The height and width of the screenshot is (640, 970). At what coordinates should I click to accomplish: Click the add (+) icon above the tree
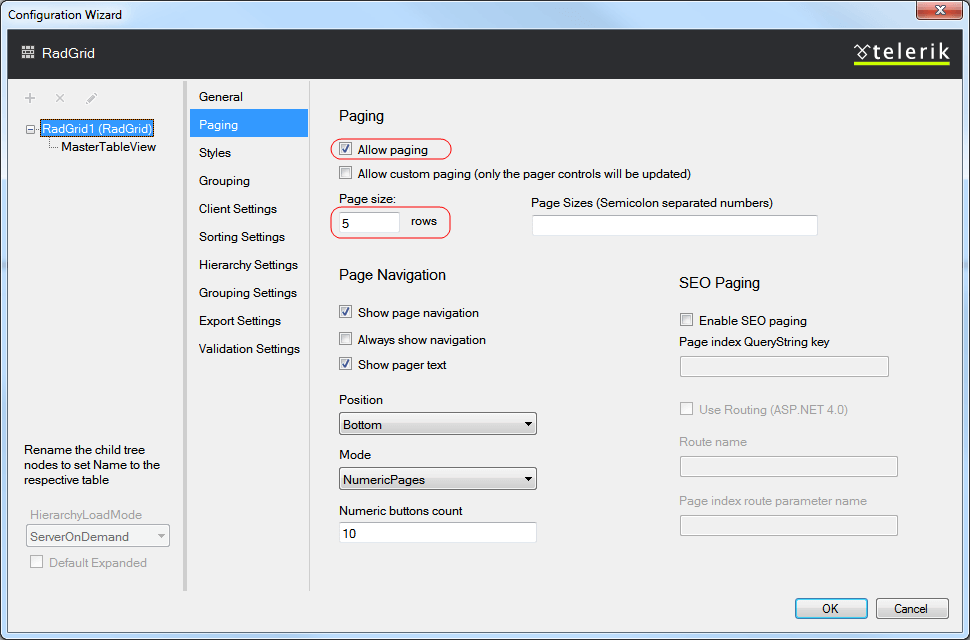(30, 98)
